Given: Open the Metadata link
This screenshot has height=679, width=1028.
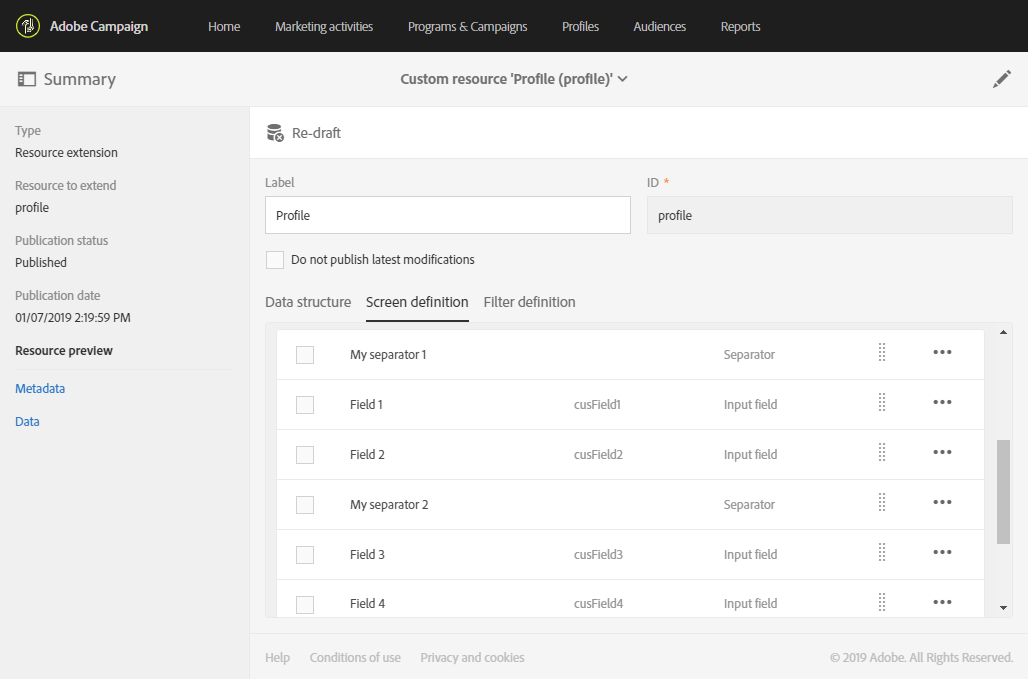Looking at the screenshot, I should click(40, 389).
